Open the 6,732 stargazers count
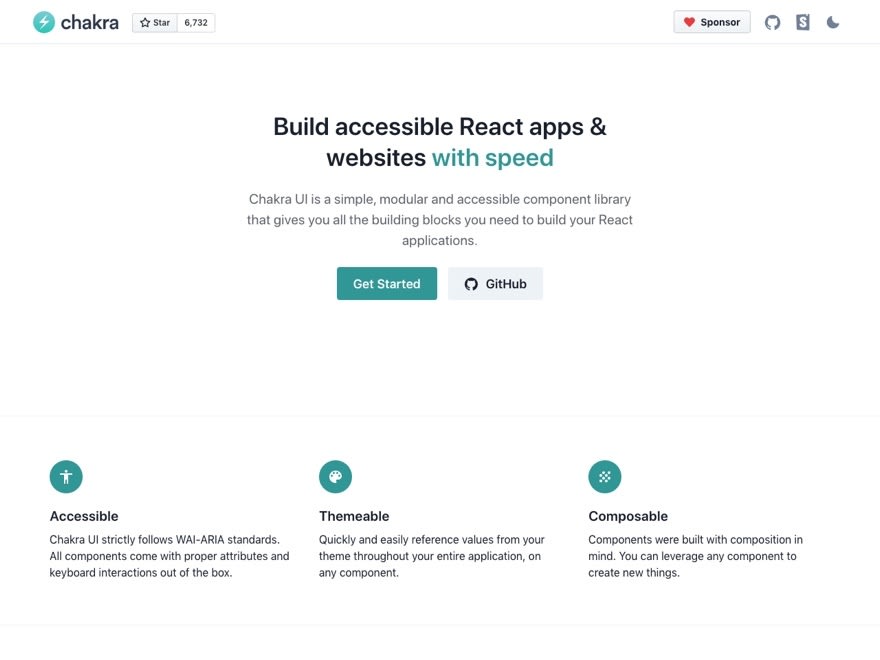Image resolution: width=880 pixels, height=660 pixels. pyautogui.click(x=196, y=22)
